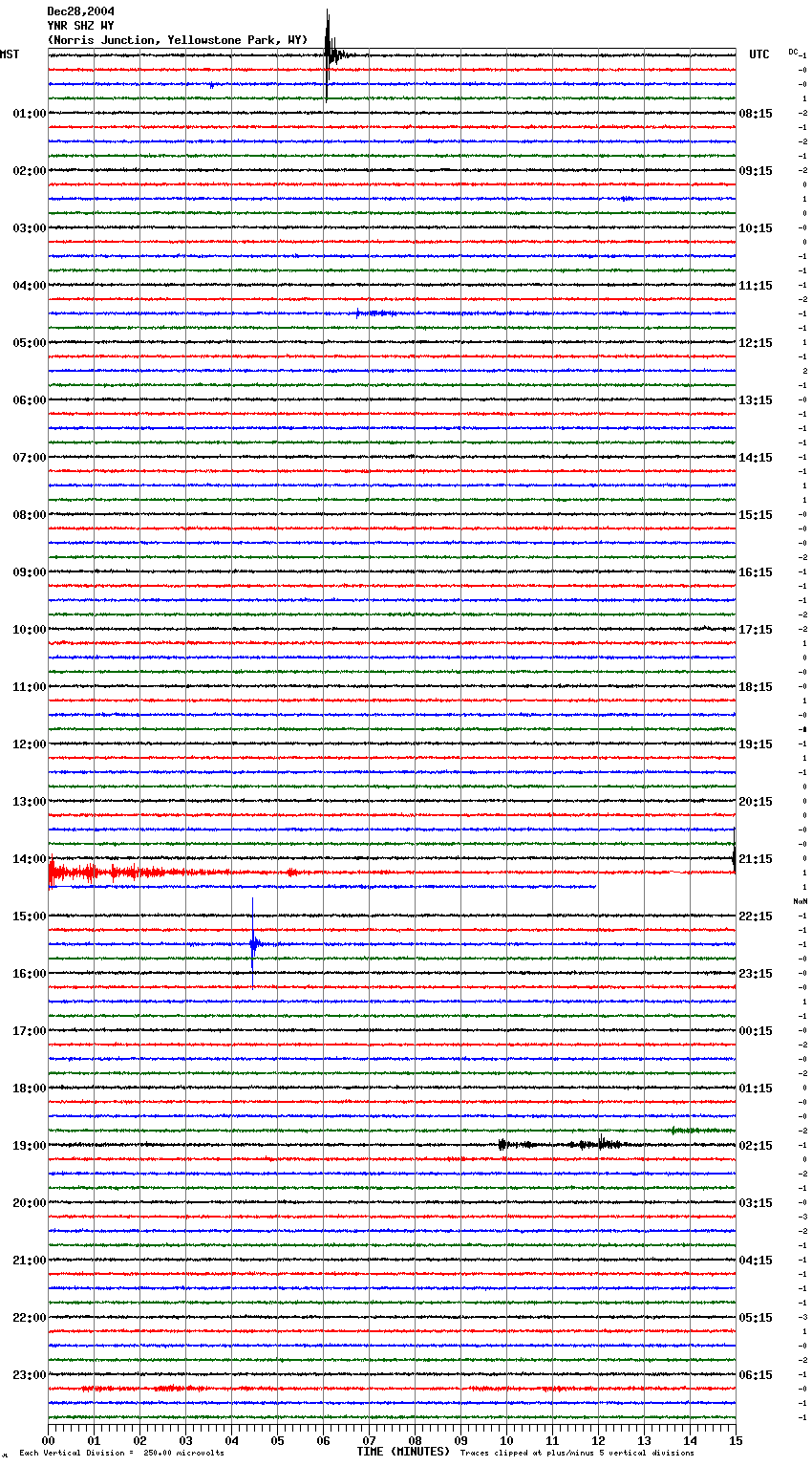812x1466 pixels.
Task: Click the 22:15 UTC time label
Action: (756, 916)
